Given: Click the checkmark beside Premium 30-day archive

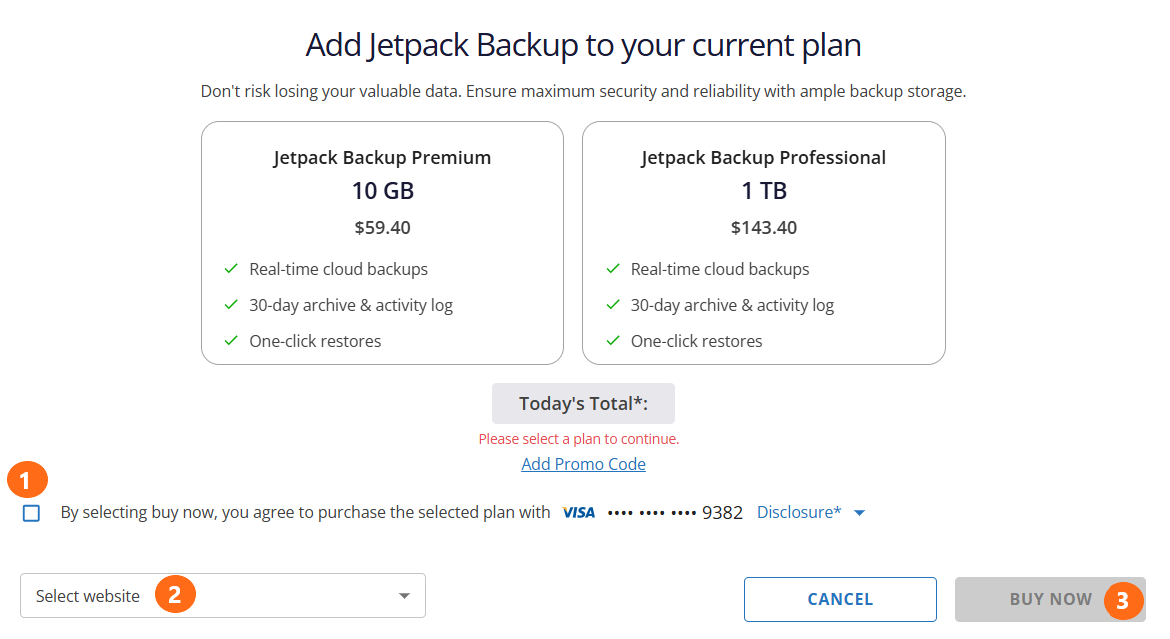Looking at the screenshot, I should (231, 304).
